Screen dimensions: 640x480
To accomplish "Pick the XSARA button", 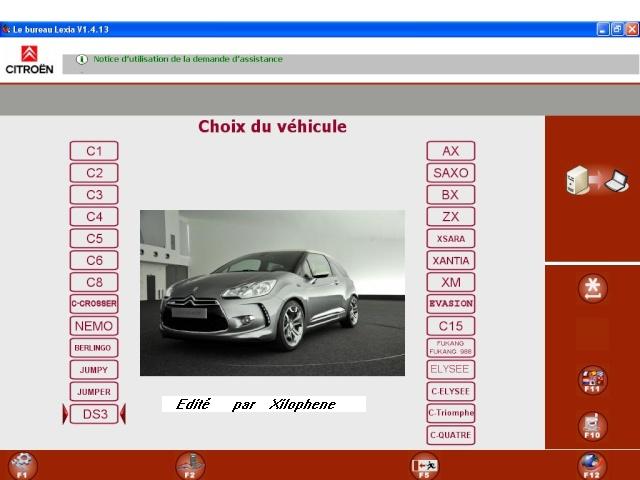I will [451, 238].
